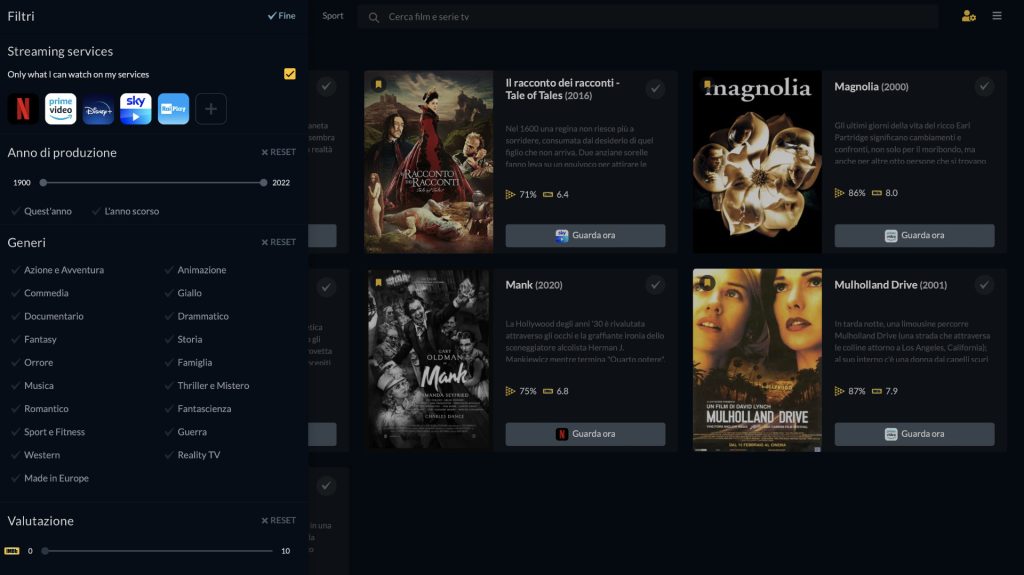Reset the Valutazione filter
The image size is (1024, 575).
pos(279,520)
